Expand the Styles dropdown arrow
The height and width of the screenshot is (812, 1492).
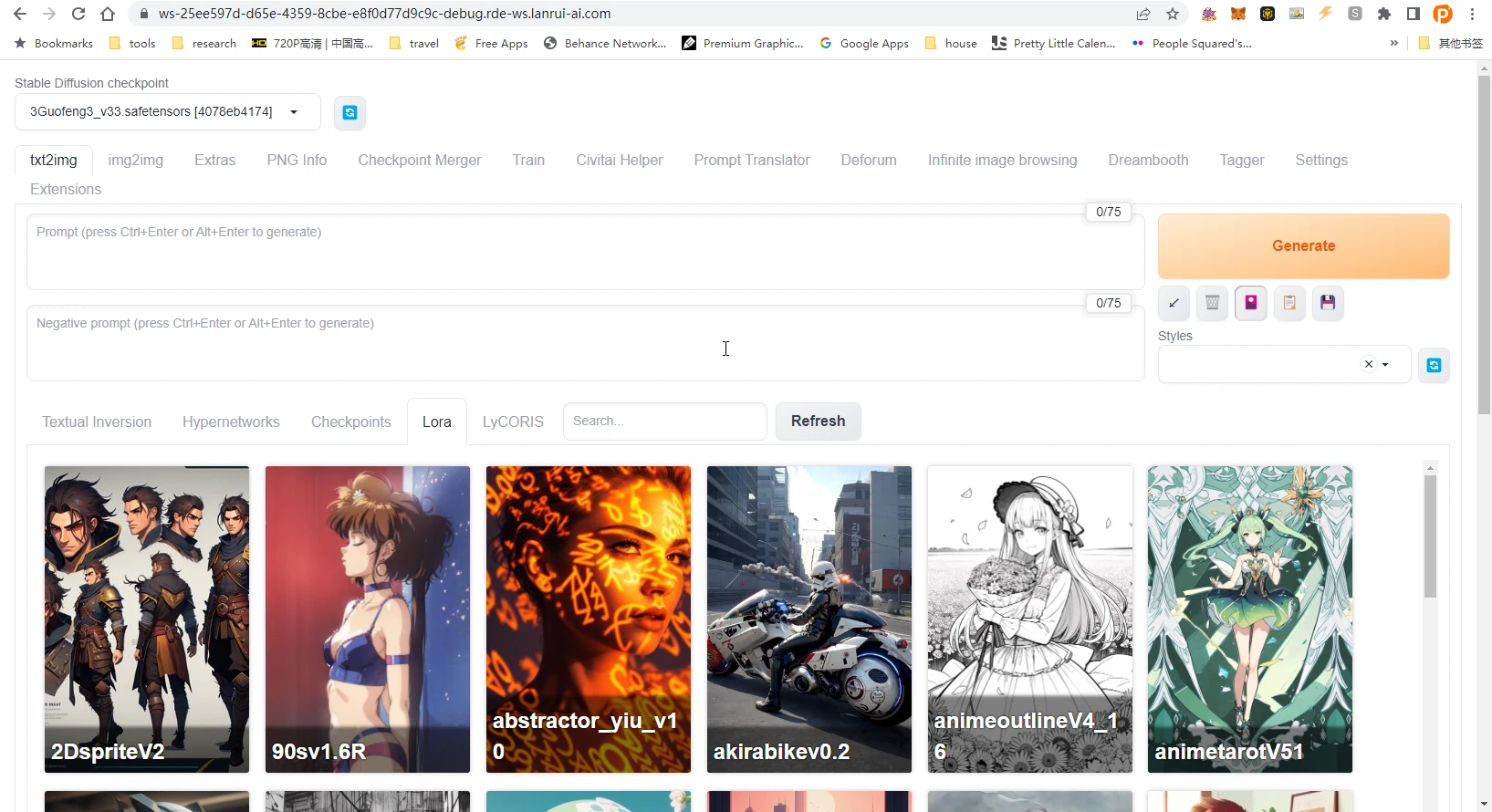click(1385, 364)
